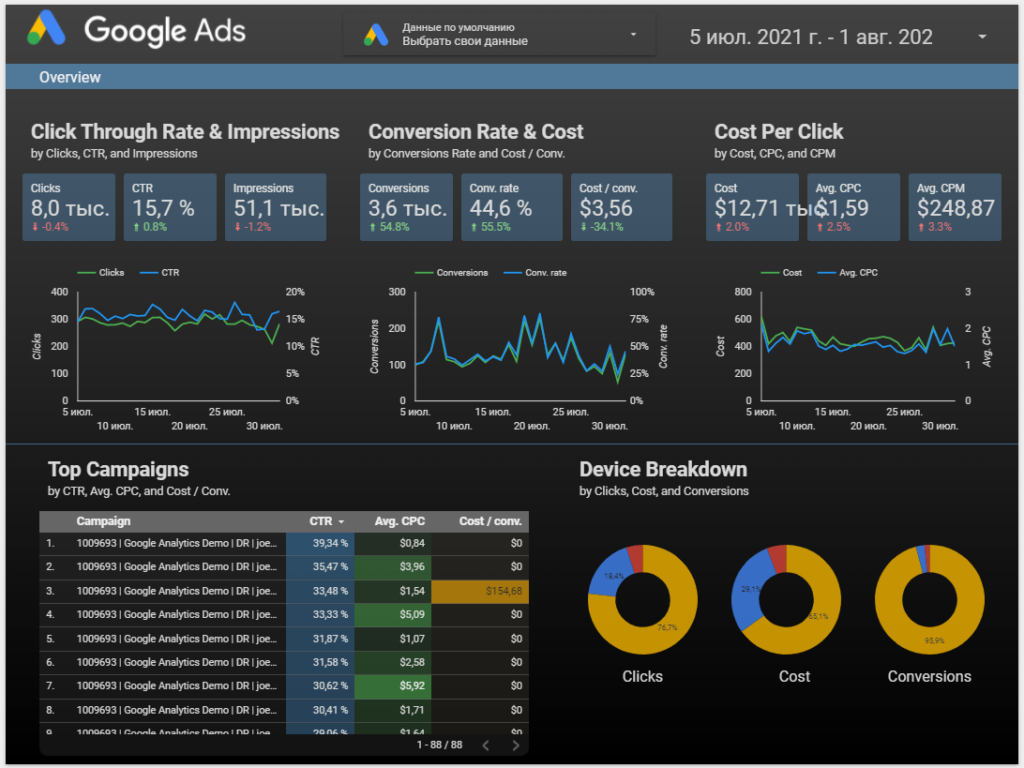Click the Campaign column header
1024x768 pixels.
tap(103, 521)
